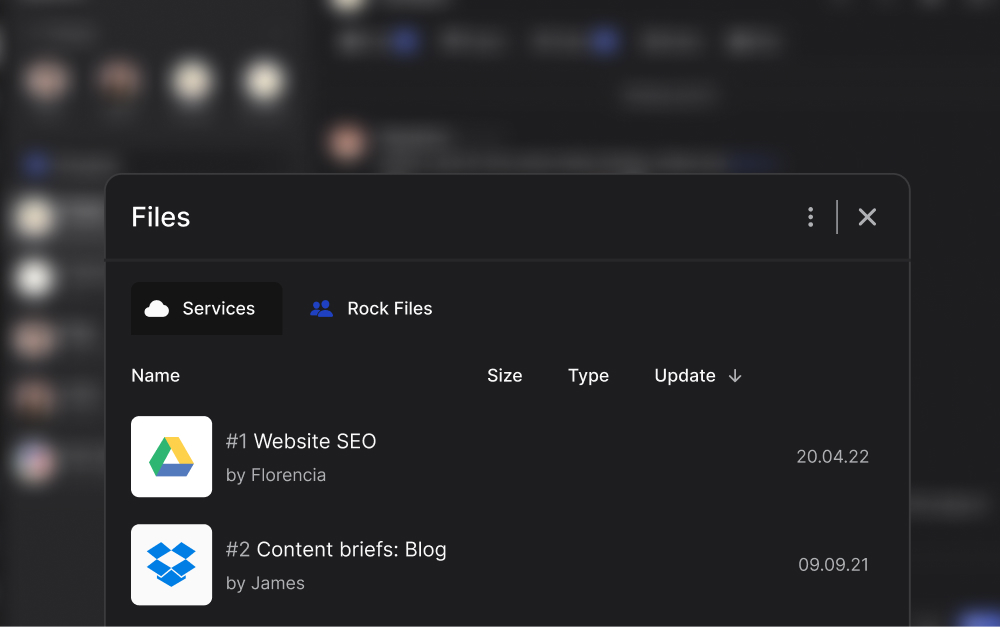Click the Google Drive icon next to Website SEO
The height and width of the screenshot is (627, 1000).
pyautogui.click(x=171, y=457)
